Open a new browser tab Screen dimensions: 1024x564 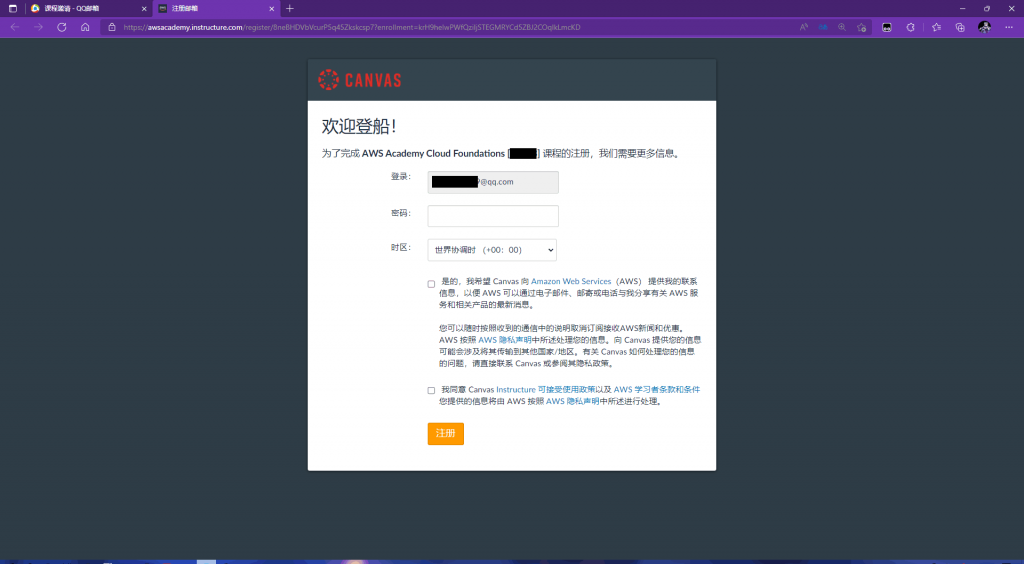click(290, 8)
